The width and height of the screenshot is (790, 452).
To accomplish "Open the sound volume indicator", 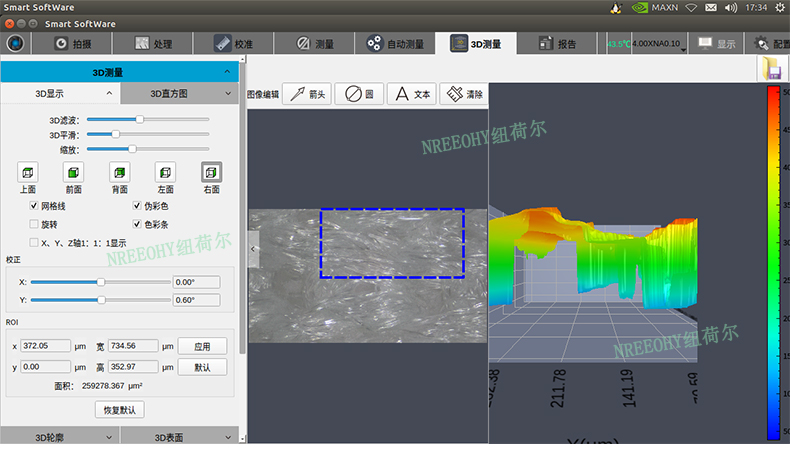I will (x=731, y=8).
